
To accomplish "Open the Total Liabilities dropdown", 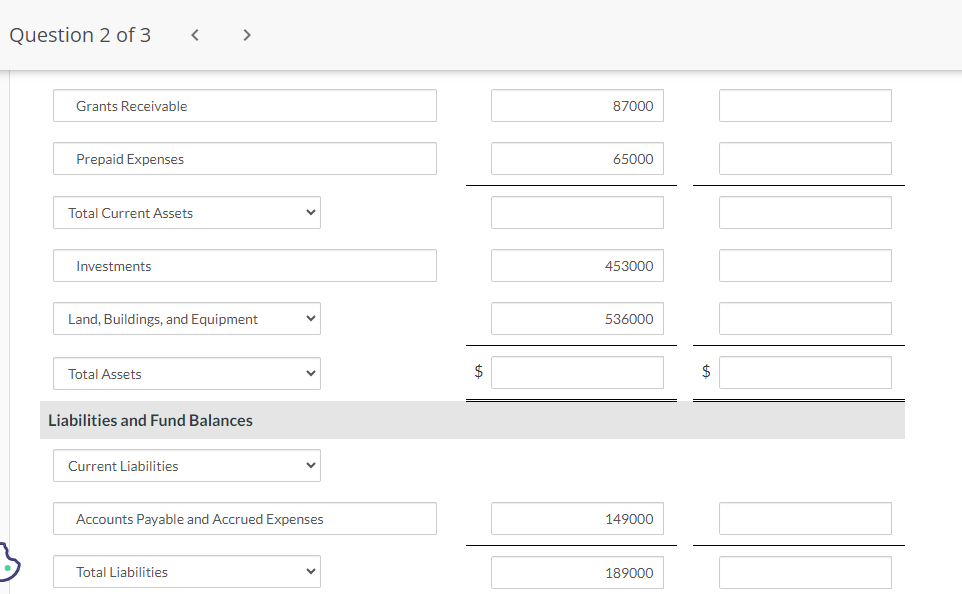I will pos(186,571).
